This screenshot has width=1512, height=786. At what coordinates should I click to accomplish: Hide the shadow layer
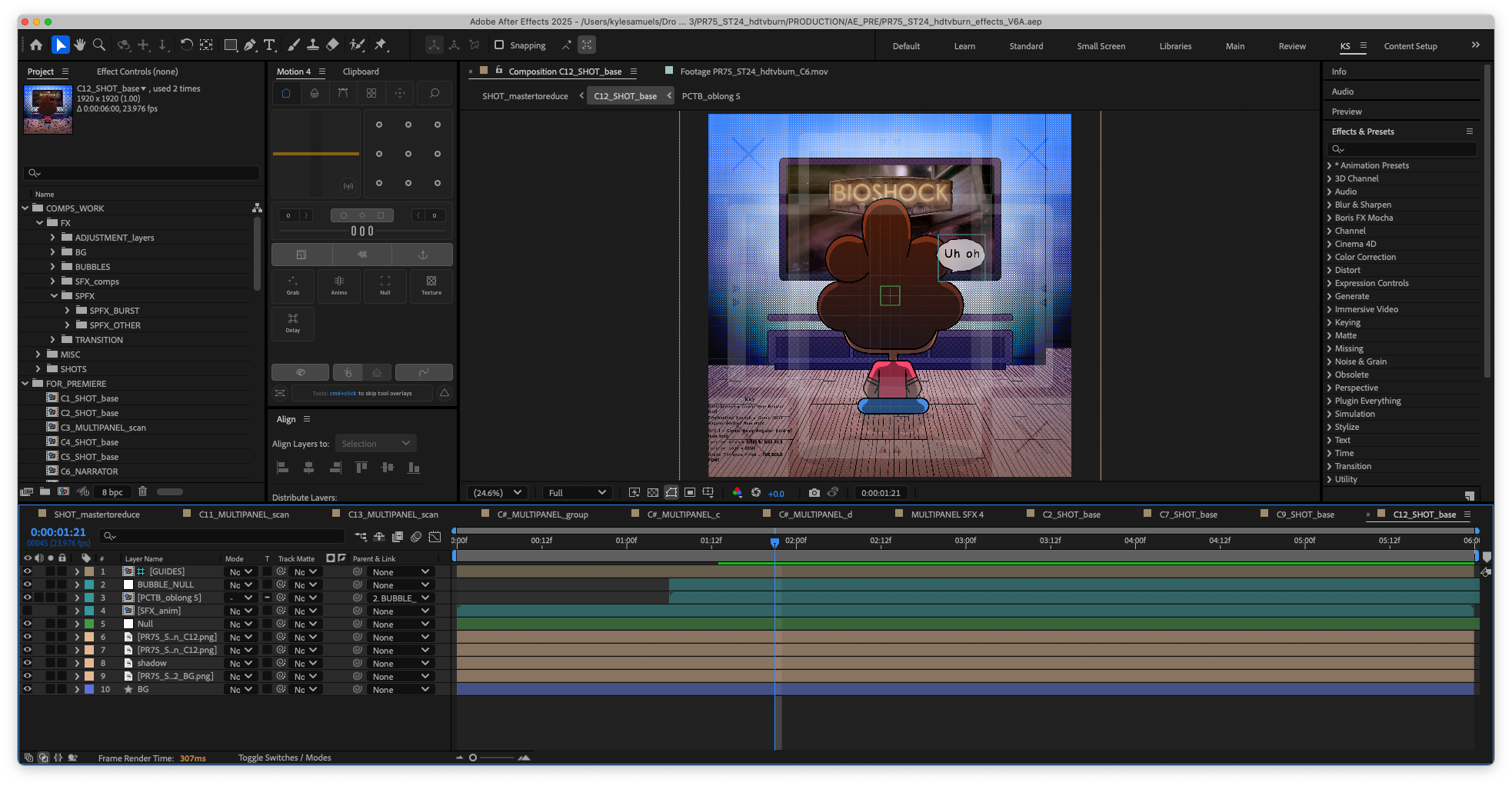(x=28, y=663)
